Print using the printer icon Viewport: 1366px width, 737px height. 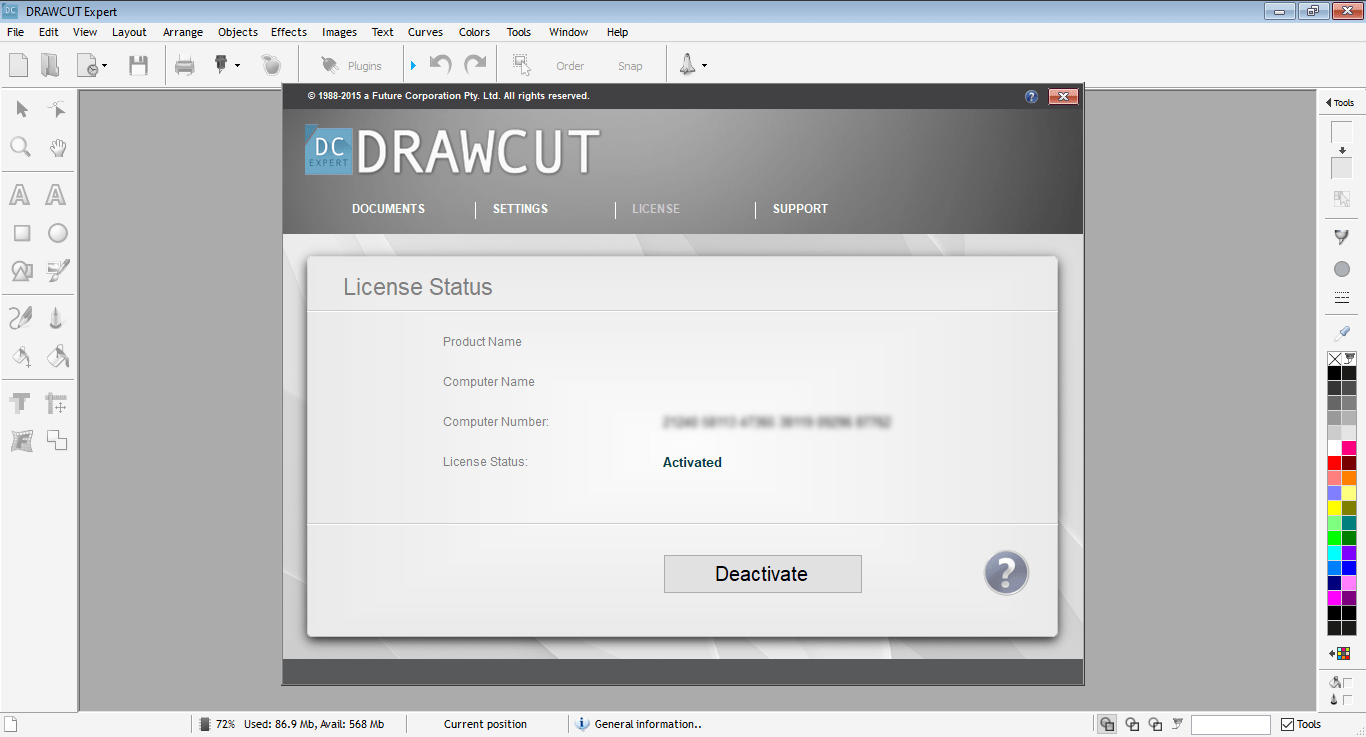click(x=185, y=66)
